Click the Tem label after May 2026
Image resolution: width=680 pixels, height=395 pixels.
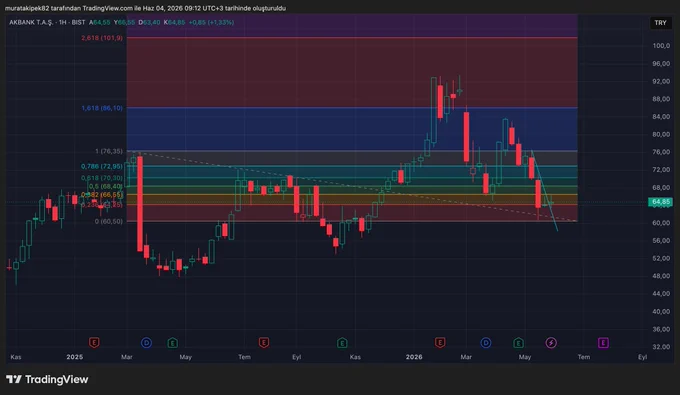pyautogui.click(x=584, y=357)
